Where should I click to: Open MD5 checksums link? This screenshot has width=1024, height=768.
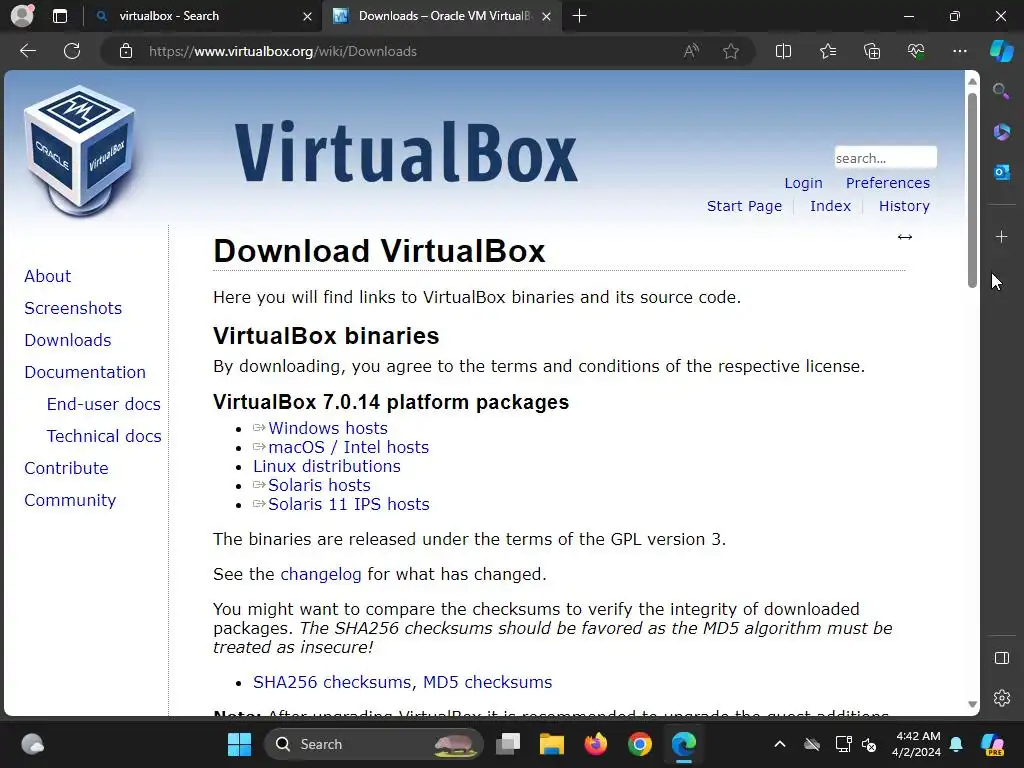tap(487, 682)
